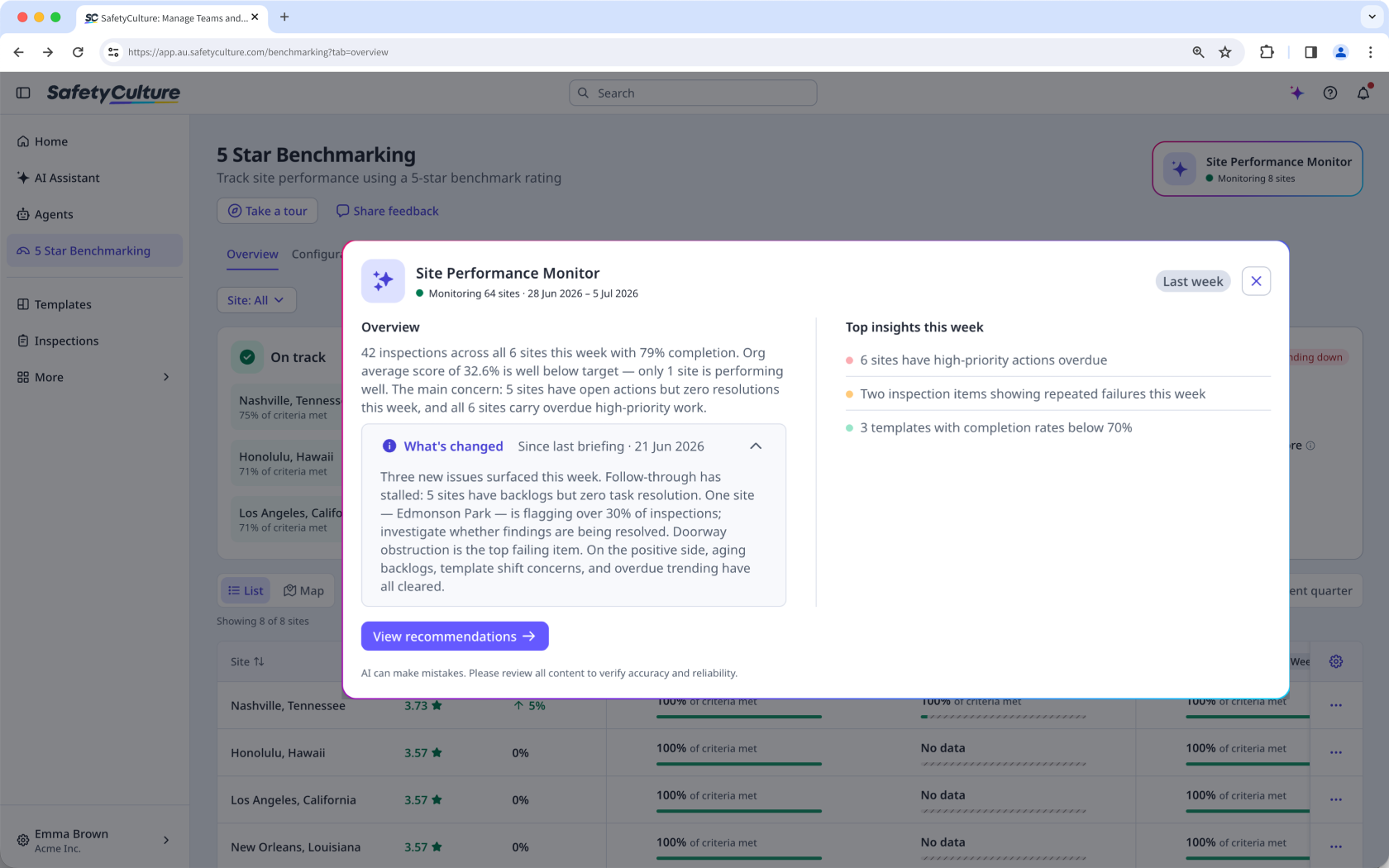The height and width of the screenshot is (868, 1389).
Task: Click the browser zoom magnifier icon
Action: [1198, 52]
